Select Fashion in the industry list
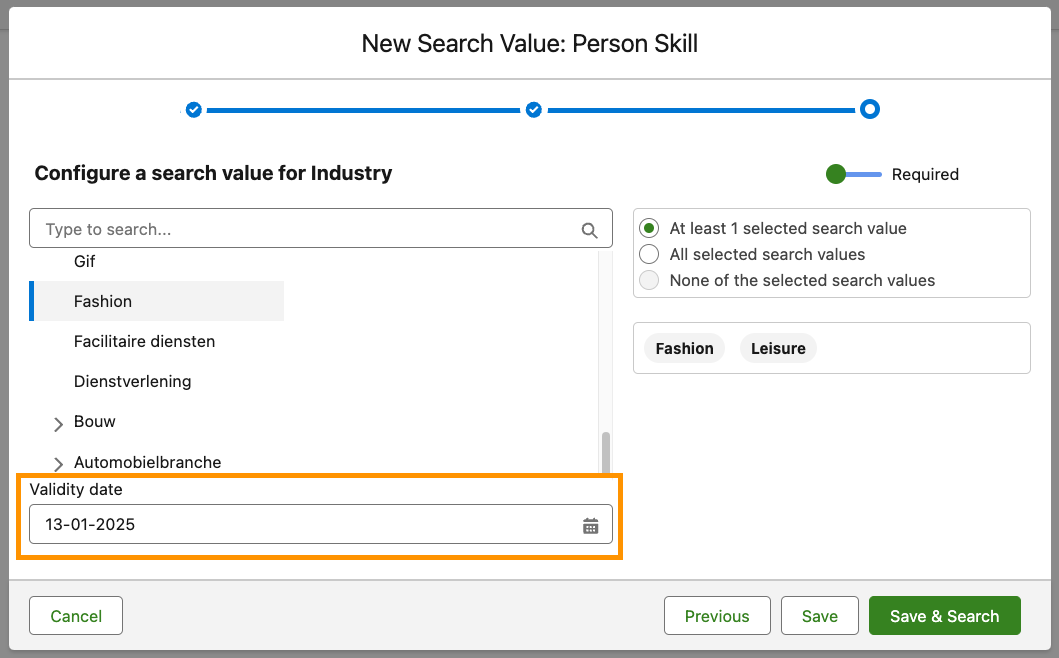The image size is (1059, 658). point(103,301)
